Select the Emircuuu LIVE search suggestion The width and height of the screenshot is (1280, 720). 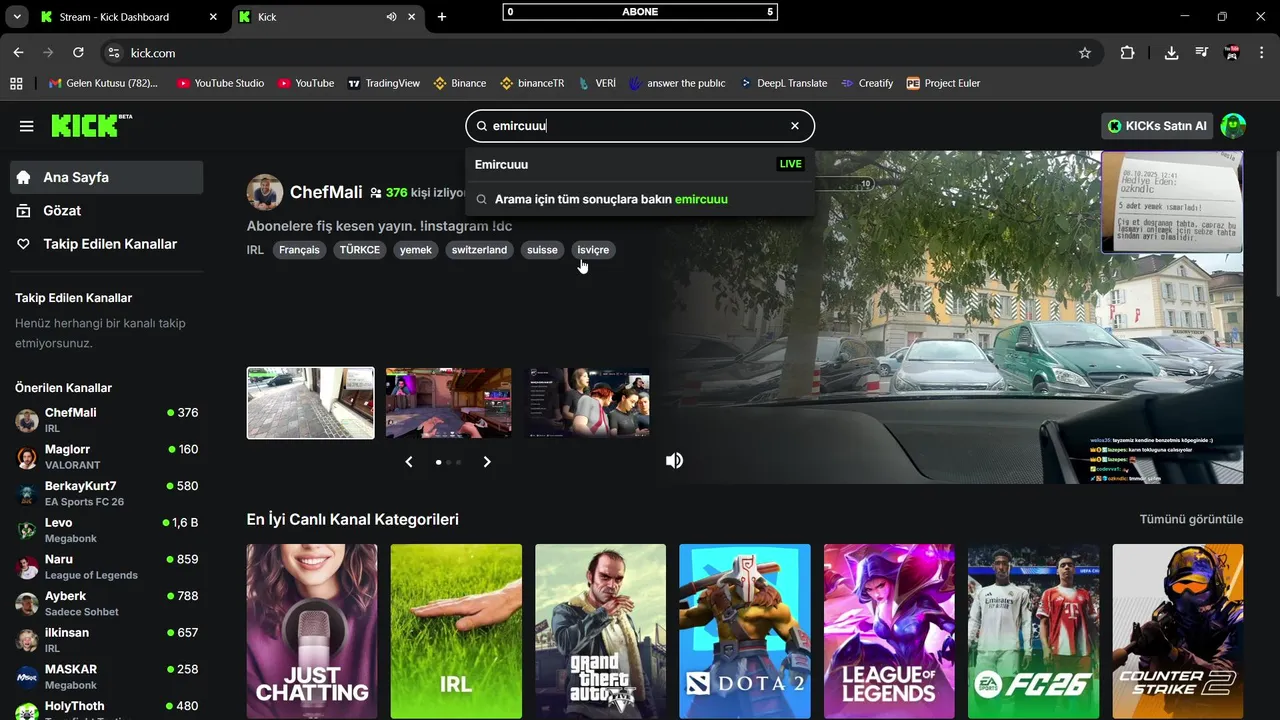640,164
